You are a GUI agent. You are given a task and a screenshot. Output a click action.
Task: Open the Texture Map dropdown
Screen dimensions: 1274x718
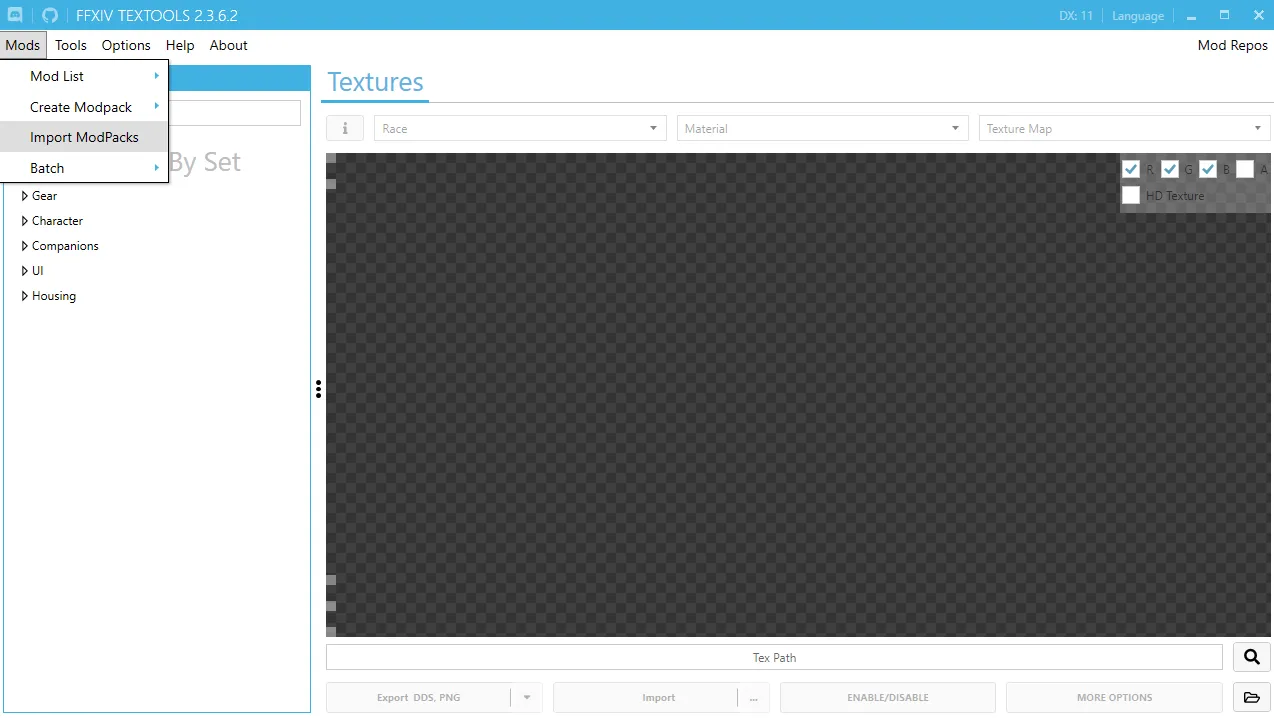1124,128
